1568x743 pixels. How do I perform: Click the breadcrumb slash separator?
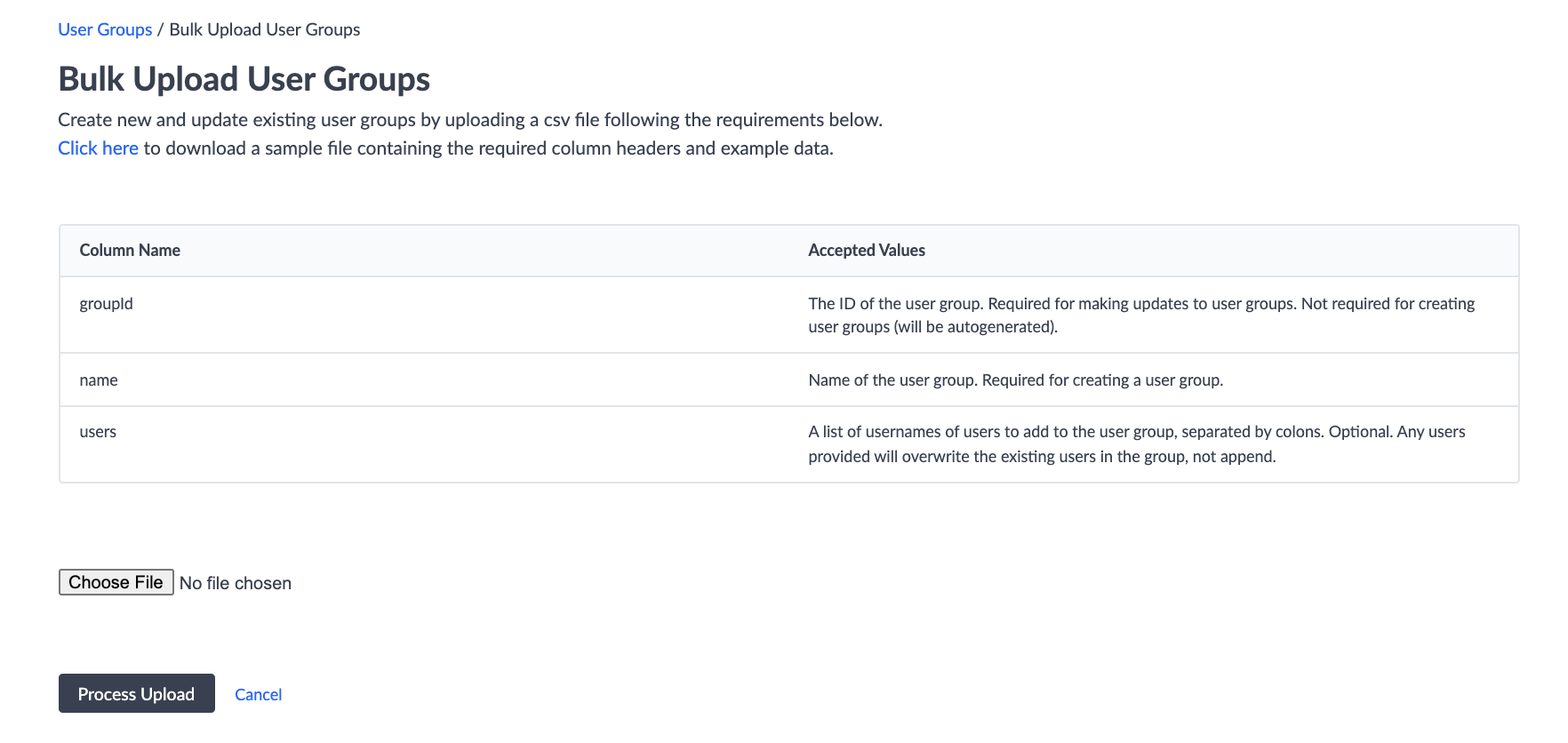pos(160,29)
